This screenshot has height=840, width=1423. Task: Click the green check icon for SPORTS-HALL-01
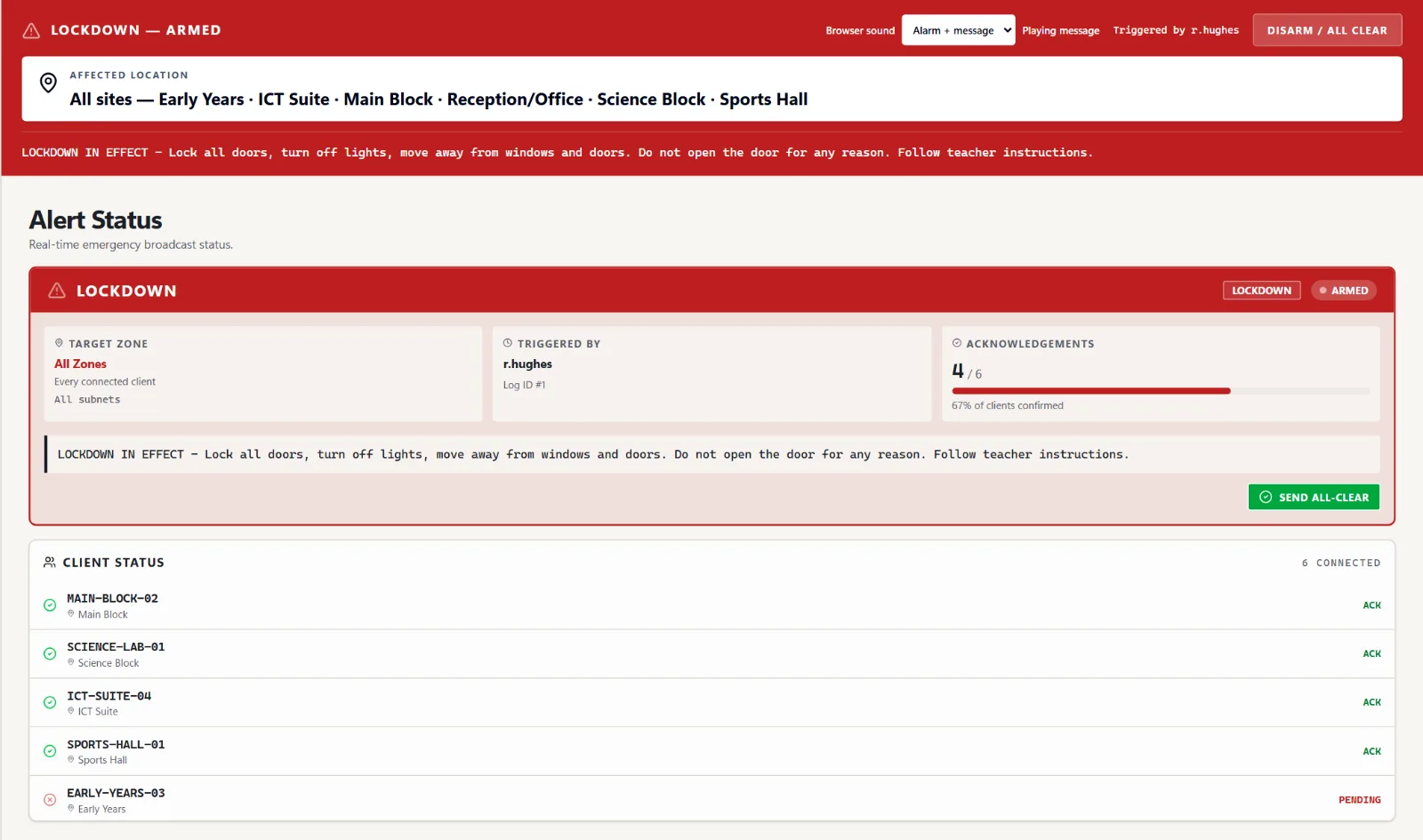[50, 751]
